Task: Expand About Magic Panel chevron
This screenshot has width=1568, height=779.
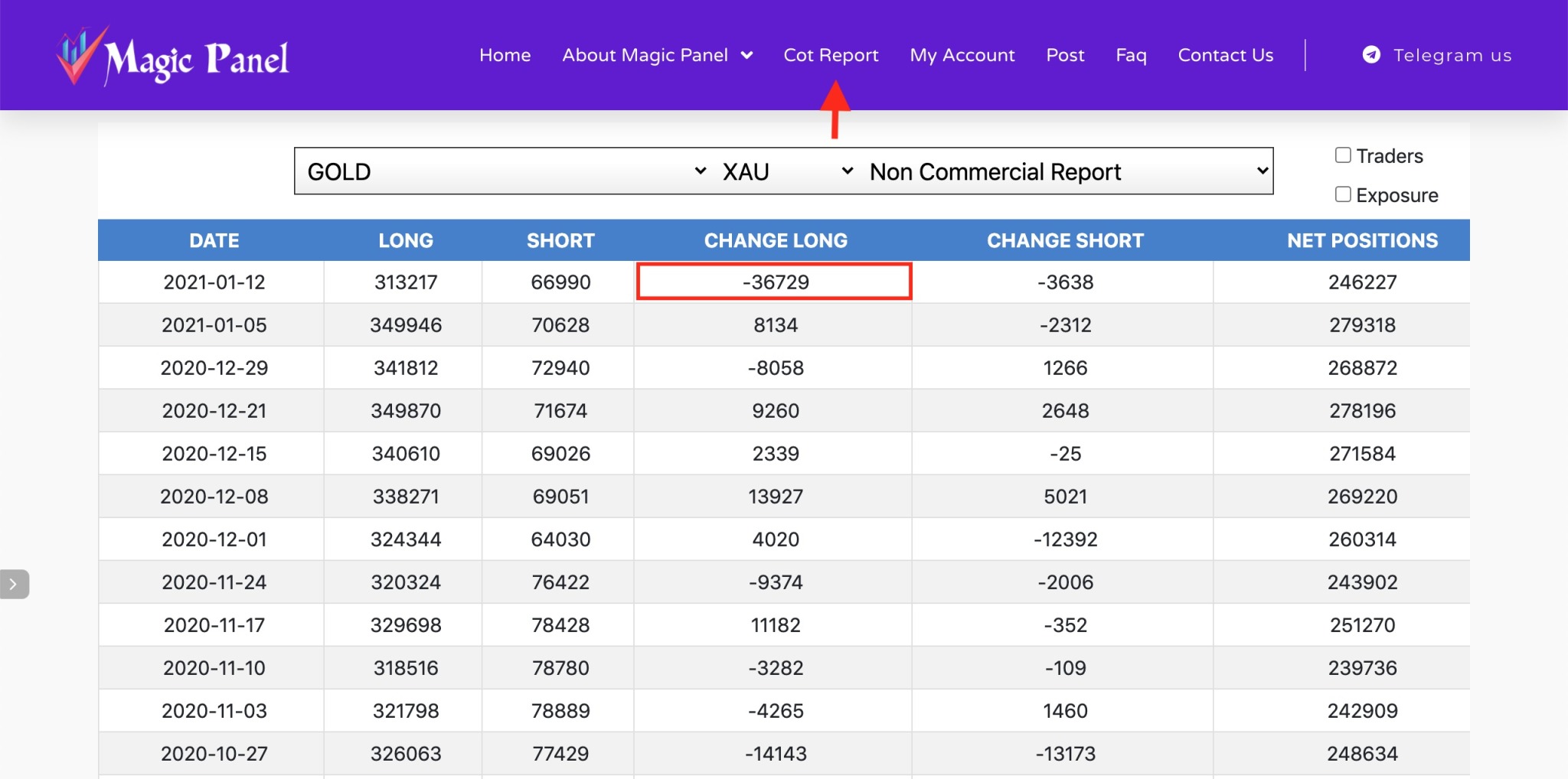Action: (747, 55)
